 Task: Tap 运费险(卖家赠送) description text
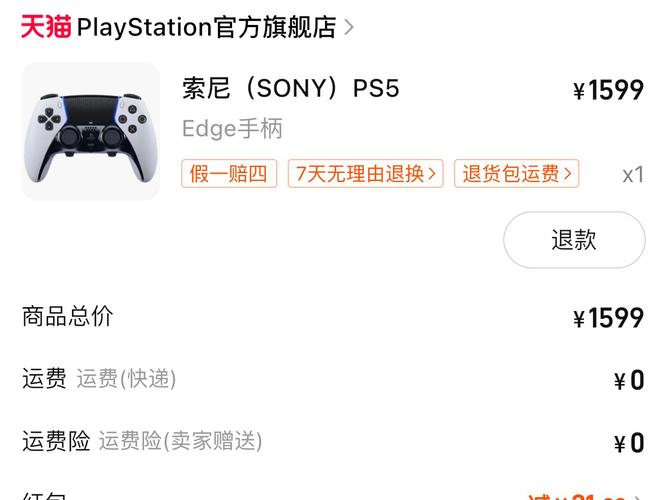tap(180, 441)
